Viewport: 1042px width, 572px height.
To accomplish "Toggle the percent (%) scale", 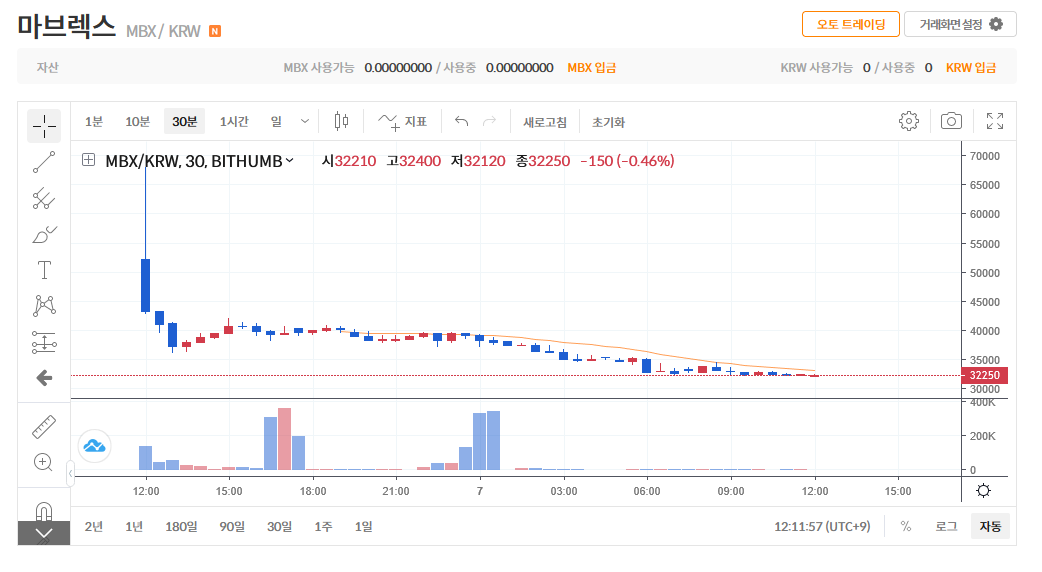I will [x=906, y=526].
